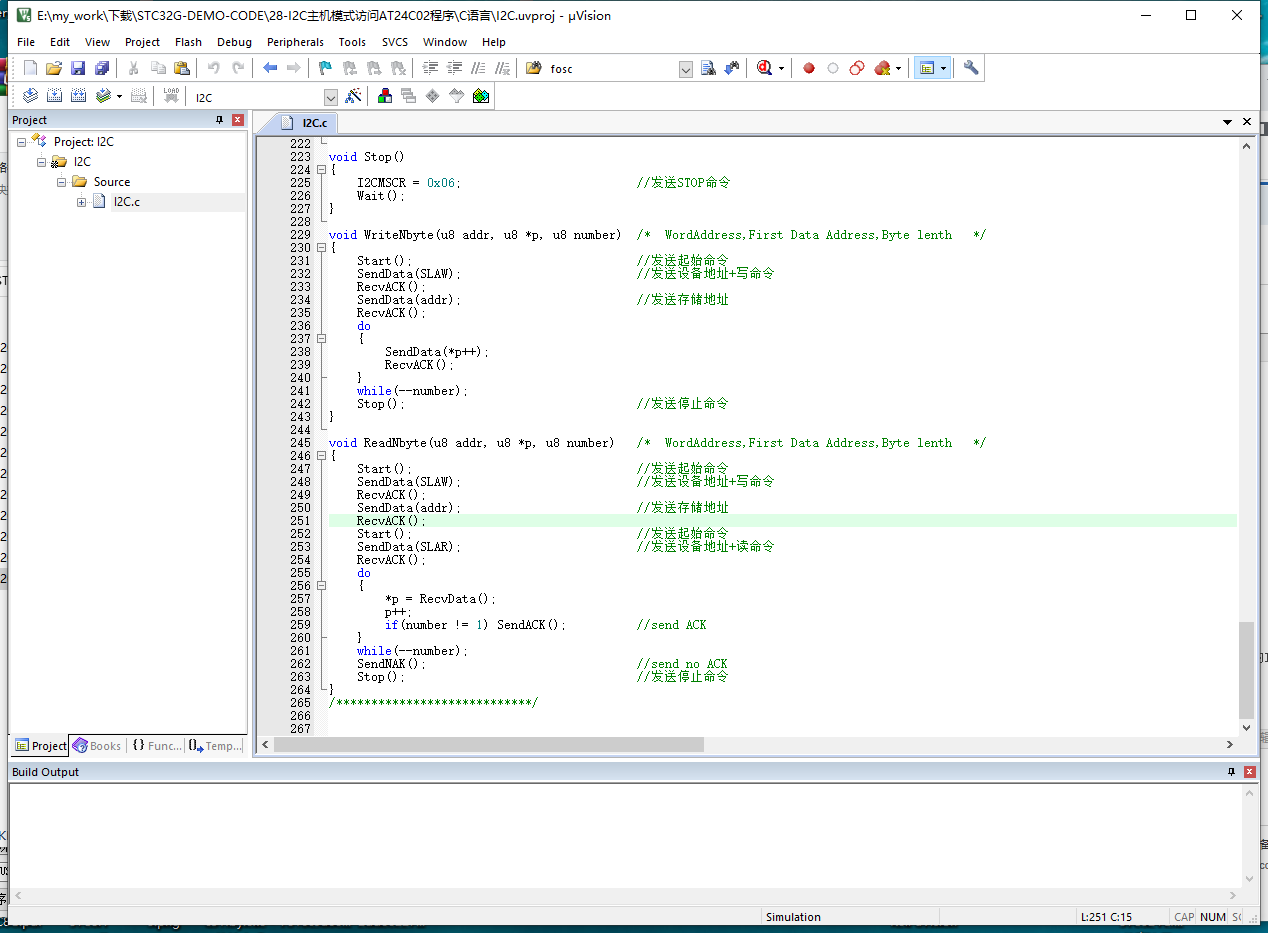The width and height of the screenshot is (1268, 933).
Task: Open editor tab list dropdown arrow
Action: [1227, 122]
